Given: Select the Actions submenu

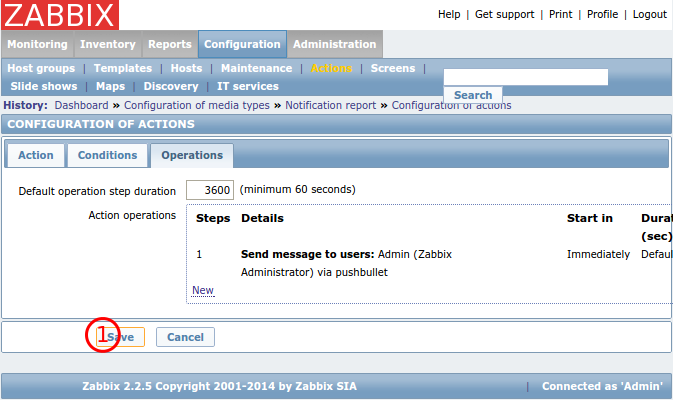Looking at the screenshot, I should click(x=331, y=68).
